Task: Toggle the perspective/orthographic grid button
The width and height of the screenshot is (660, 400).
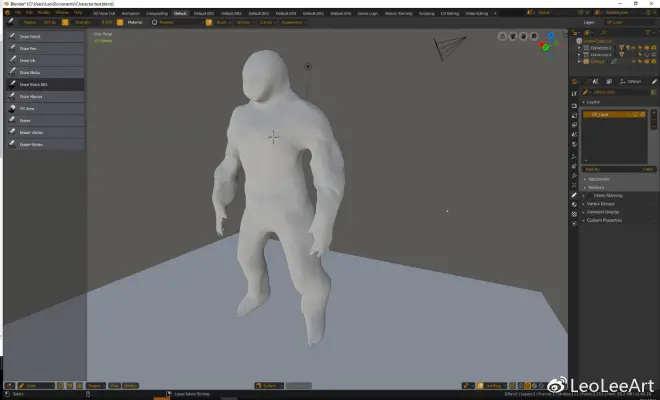Action: click(502, 37)
